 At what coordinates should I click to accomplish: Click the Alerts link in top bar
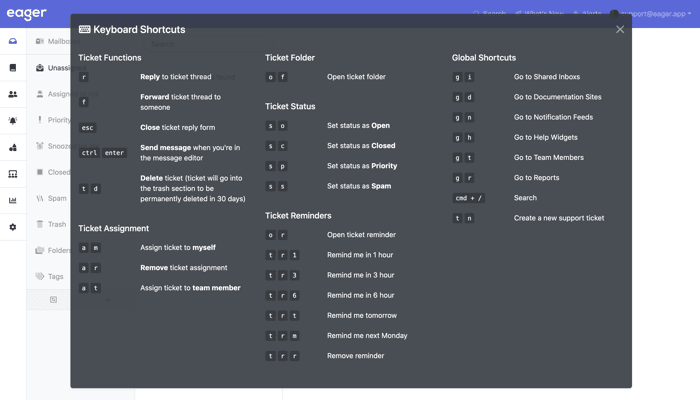click(x=587, y=13)
